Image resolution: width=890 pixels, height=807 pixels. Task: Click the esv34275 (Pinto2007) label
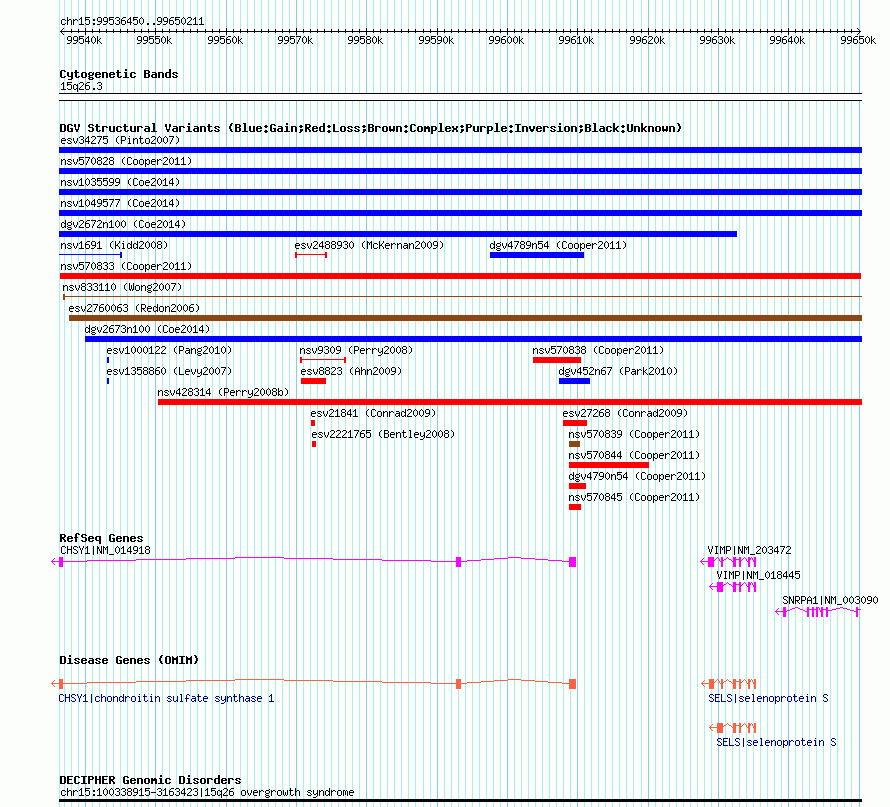(120, 140)
